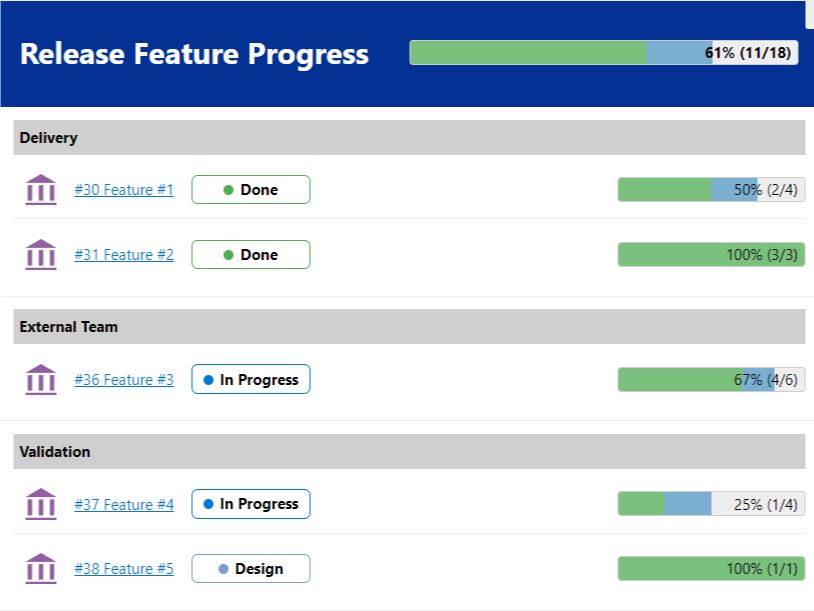The height and width of the screenshot is (611, 814).
Task: Click the Release Feature Progress title
Action: pos(195,55)
